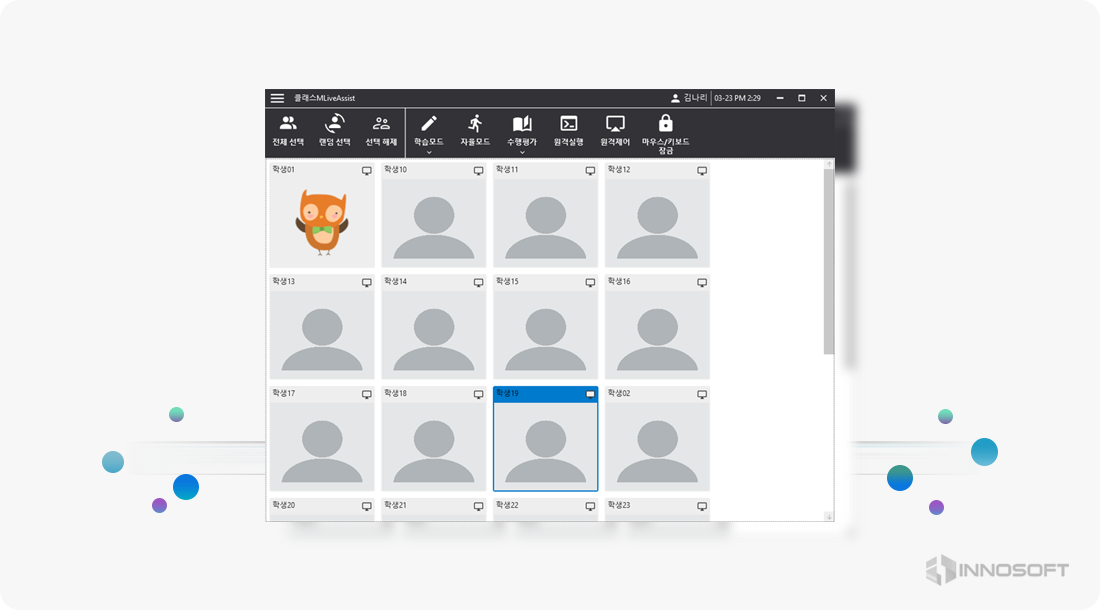The image size is (1100, 610).
Task: Click monitor icon on 학생22 tile
Action: (590, 506)
